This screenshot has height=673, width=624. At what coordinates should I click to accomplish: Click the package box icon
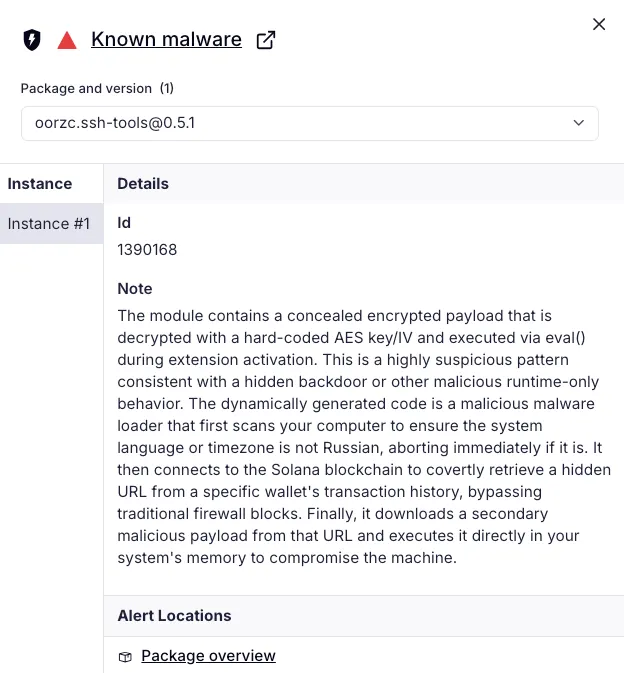125,657
